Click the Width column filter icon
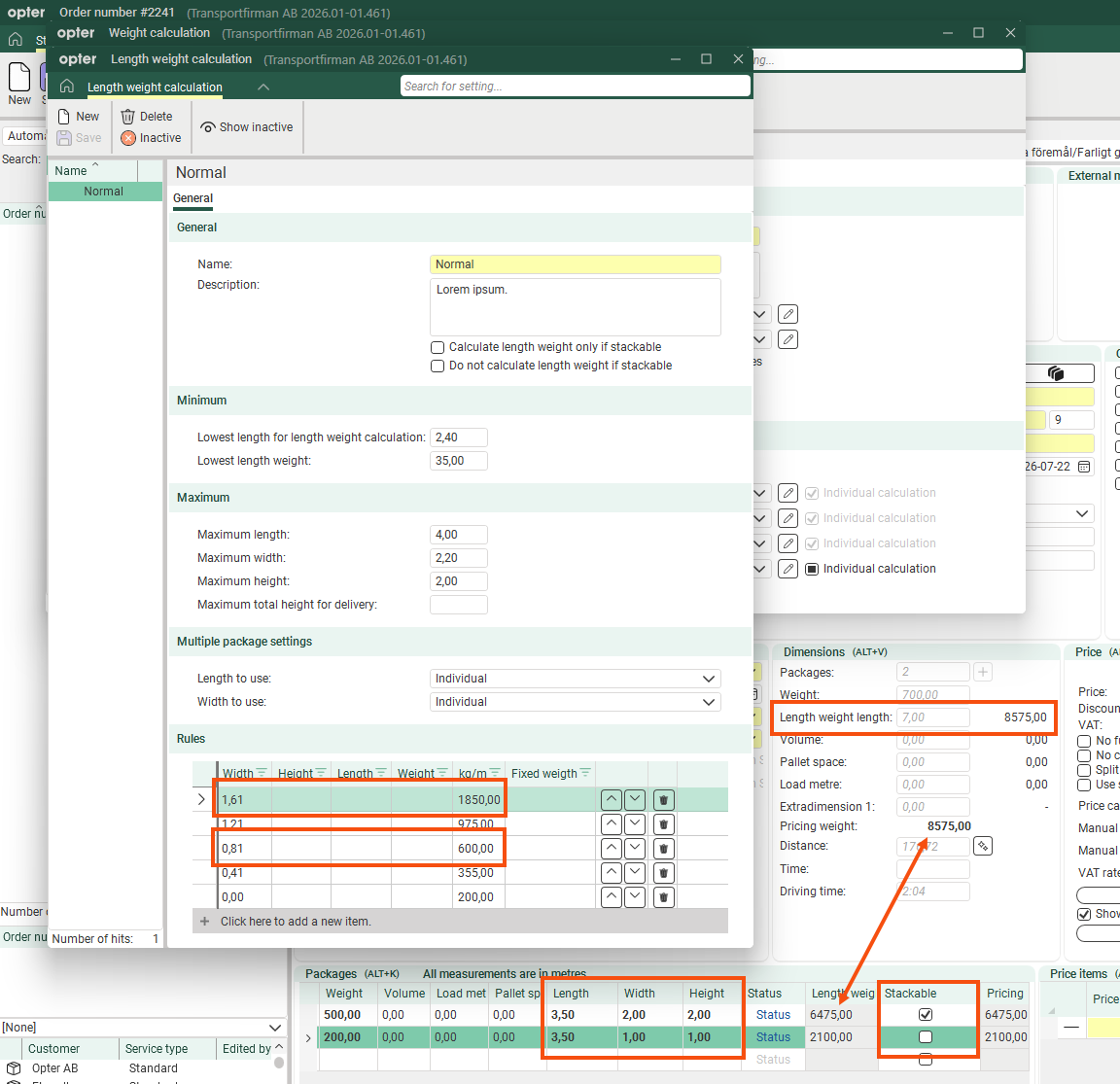 (262, 773)
